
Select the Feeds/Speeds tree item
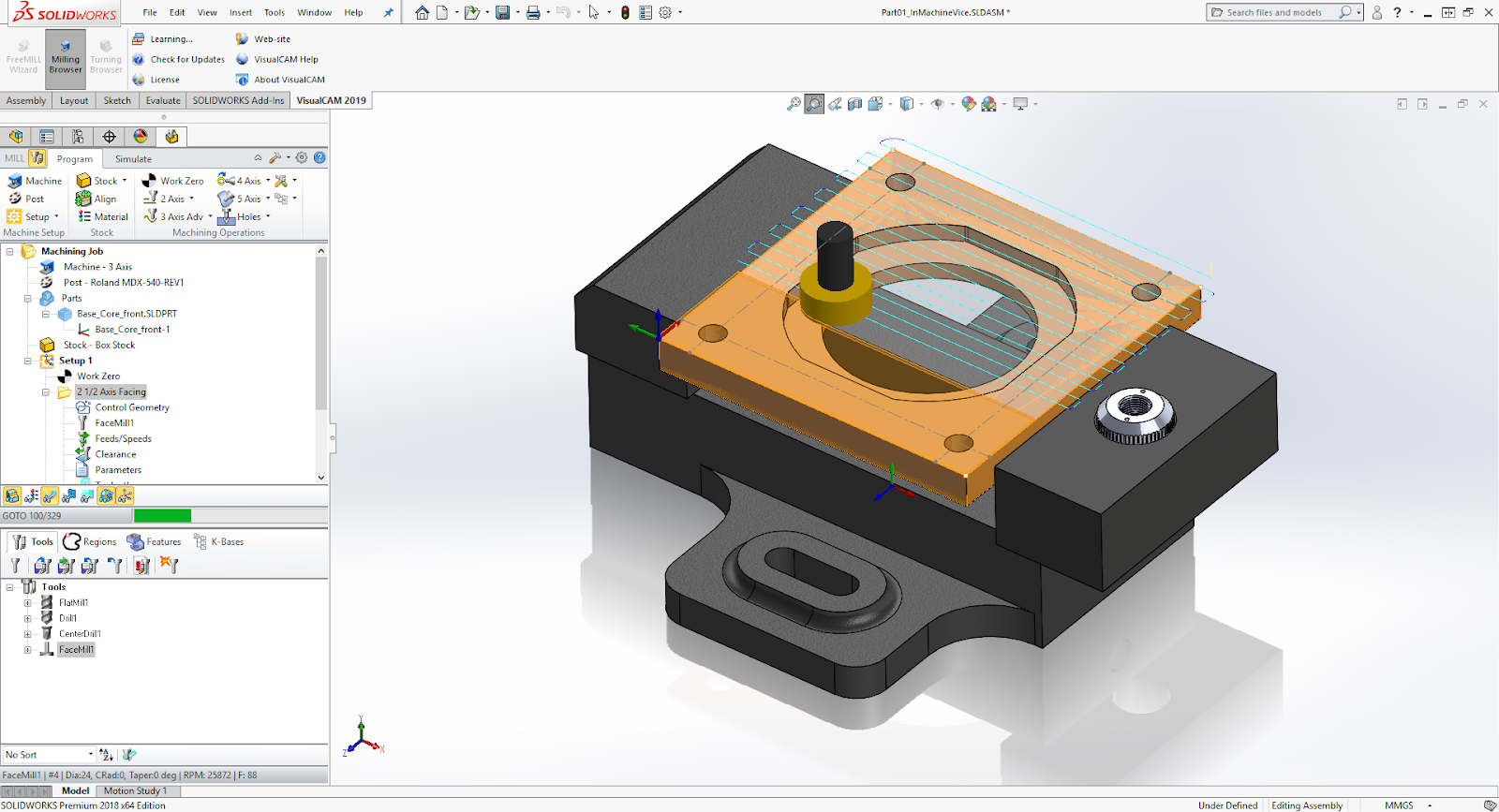pos(113,439)
